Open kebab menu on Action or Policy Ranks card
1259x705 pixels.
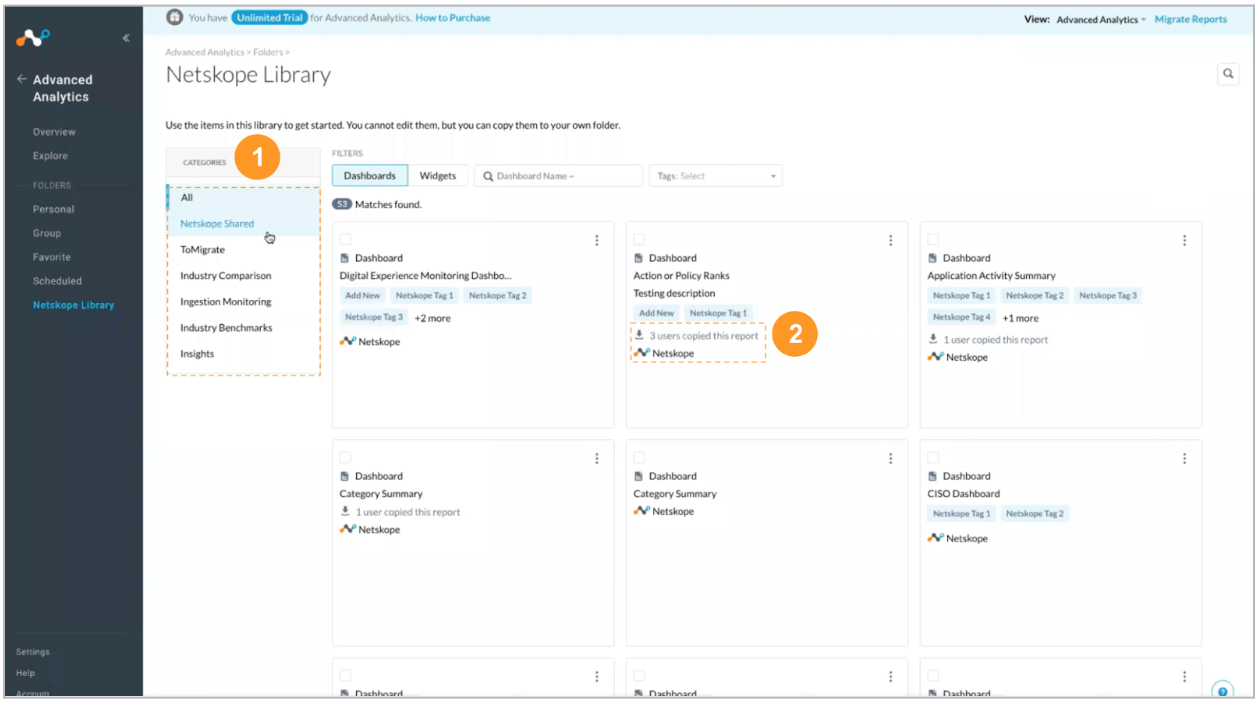(x=891, y=240)
